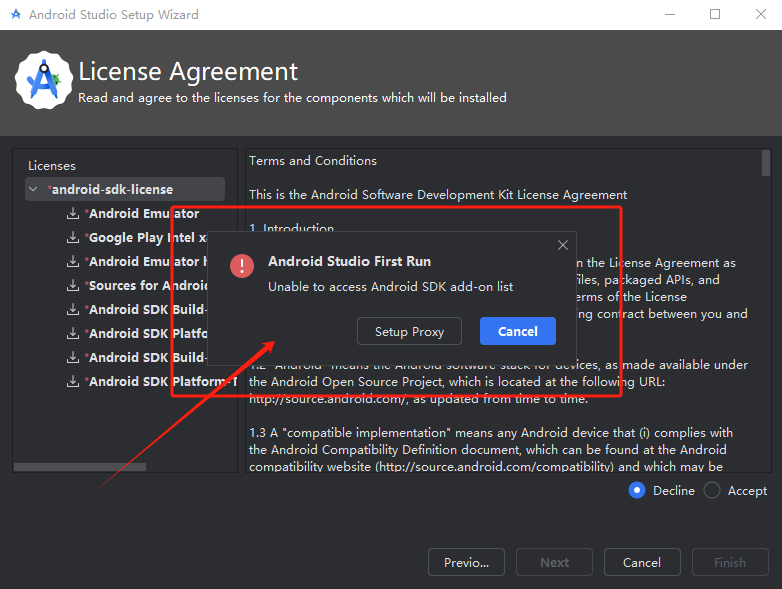The width and height of the screenshot is (782, 589).
Task: Click the Licenses panel heading
Action: click(52, 166)
